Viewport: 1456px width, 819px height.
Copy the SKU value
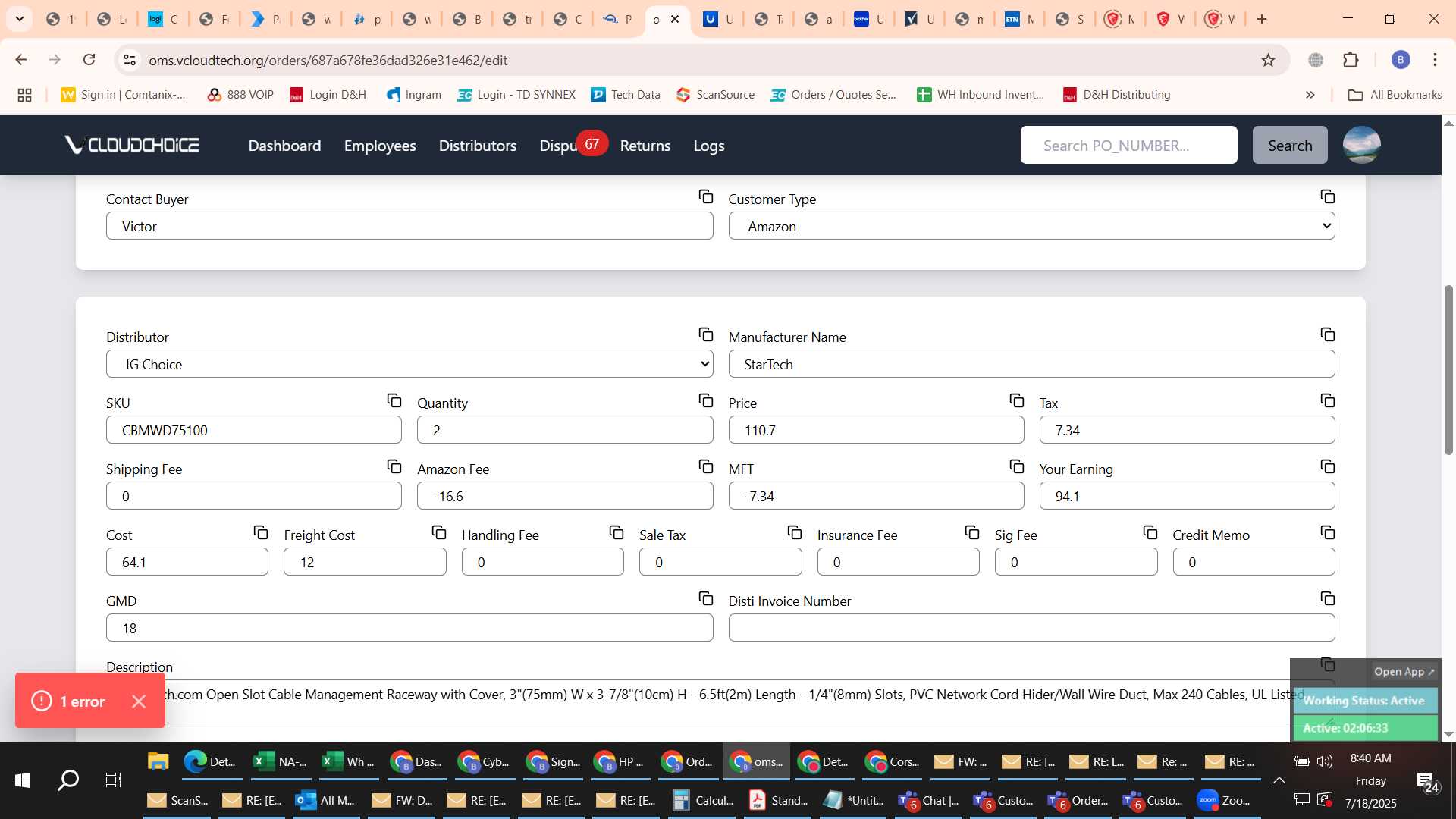(x=394, y=401)
